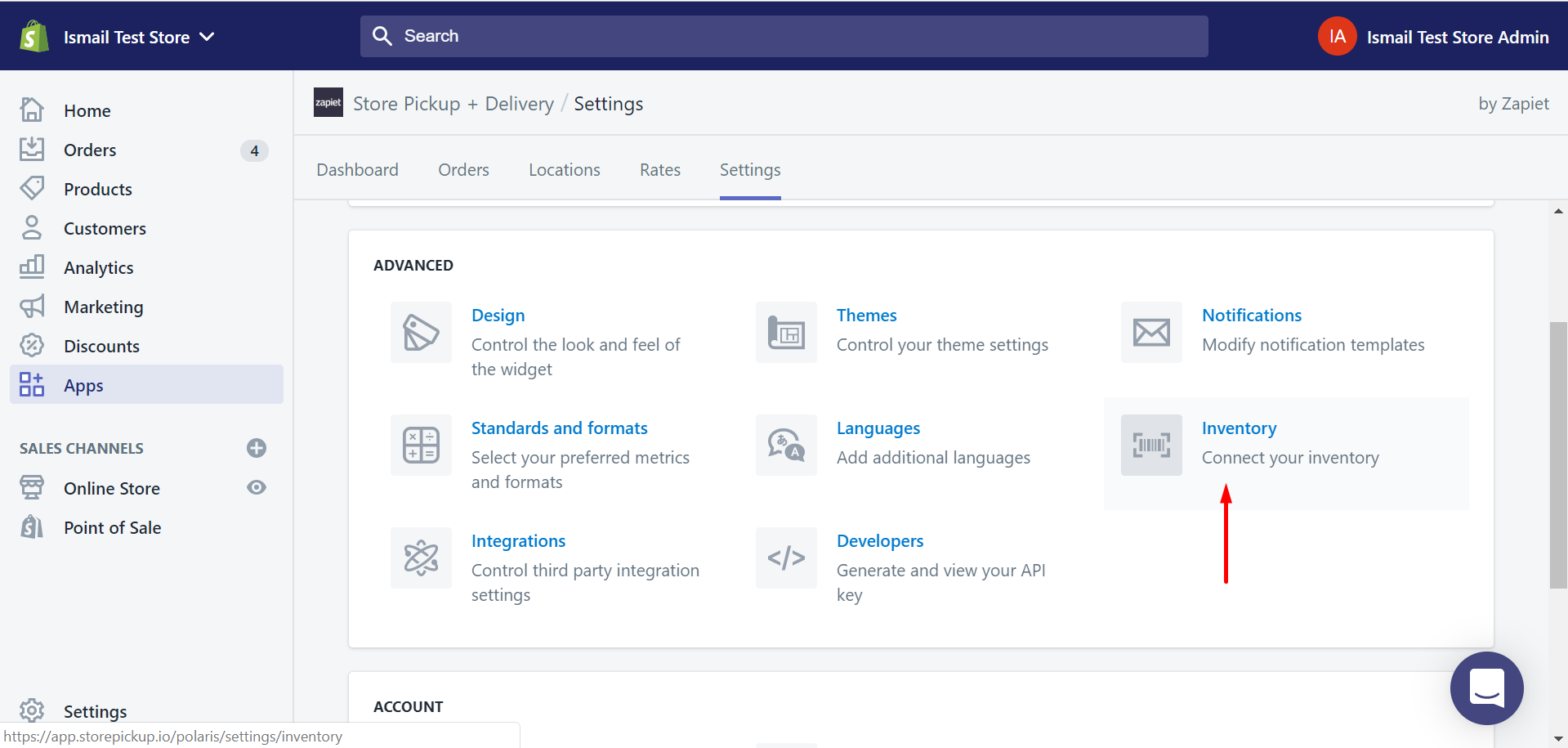This screenshot has height=748, width=1568.
Task: Click the Orders inbox icon
Action: 32,149
